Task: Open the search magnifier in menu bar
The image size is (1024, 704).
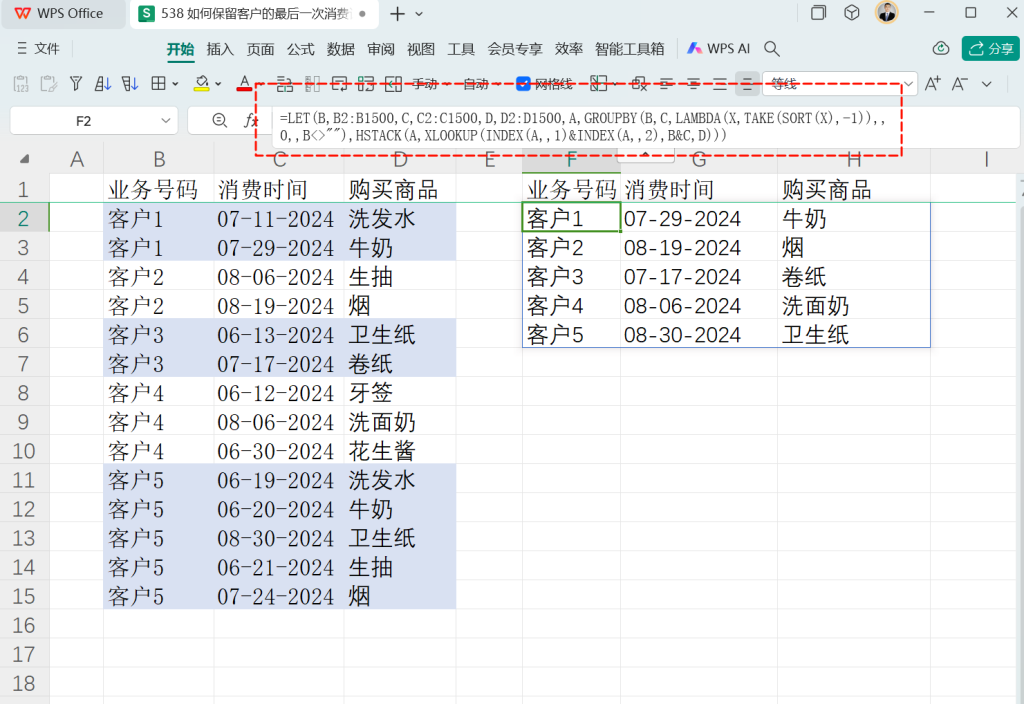Action: click(x=772, y=49)
